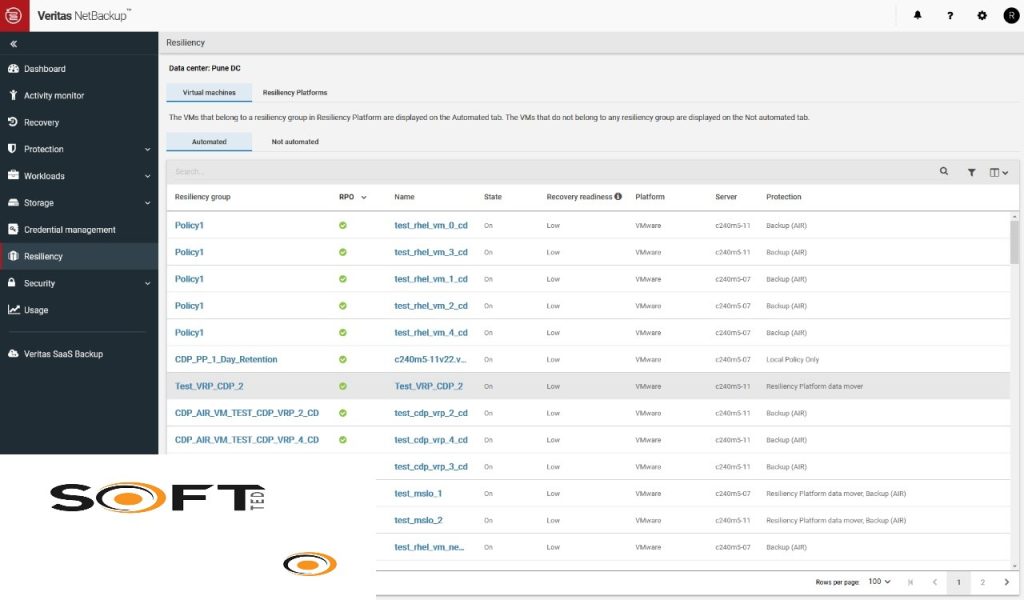Open the settings gear icon
The height and width of the screenshot is (600, 1024).
click(x=982, y=15)
